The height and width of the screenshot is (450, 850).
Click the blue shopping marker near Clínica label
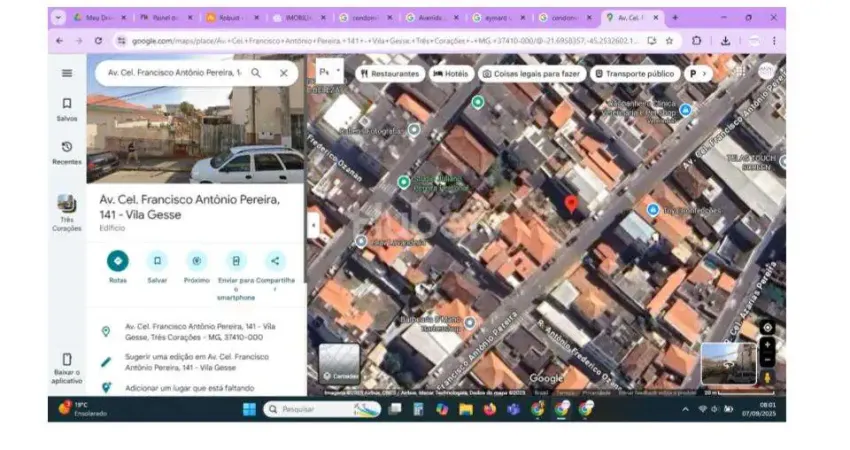(685, 110)
